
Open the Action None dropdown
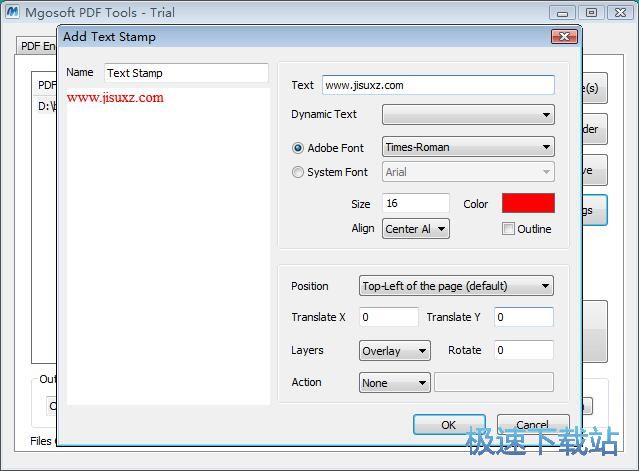coord(394,383)
